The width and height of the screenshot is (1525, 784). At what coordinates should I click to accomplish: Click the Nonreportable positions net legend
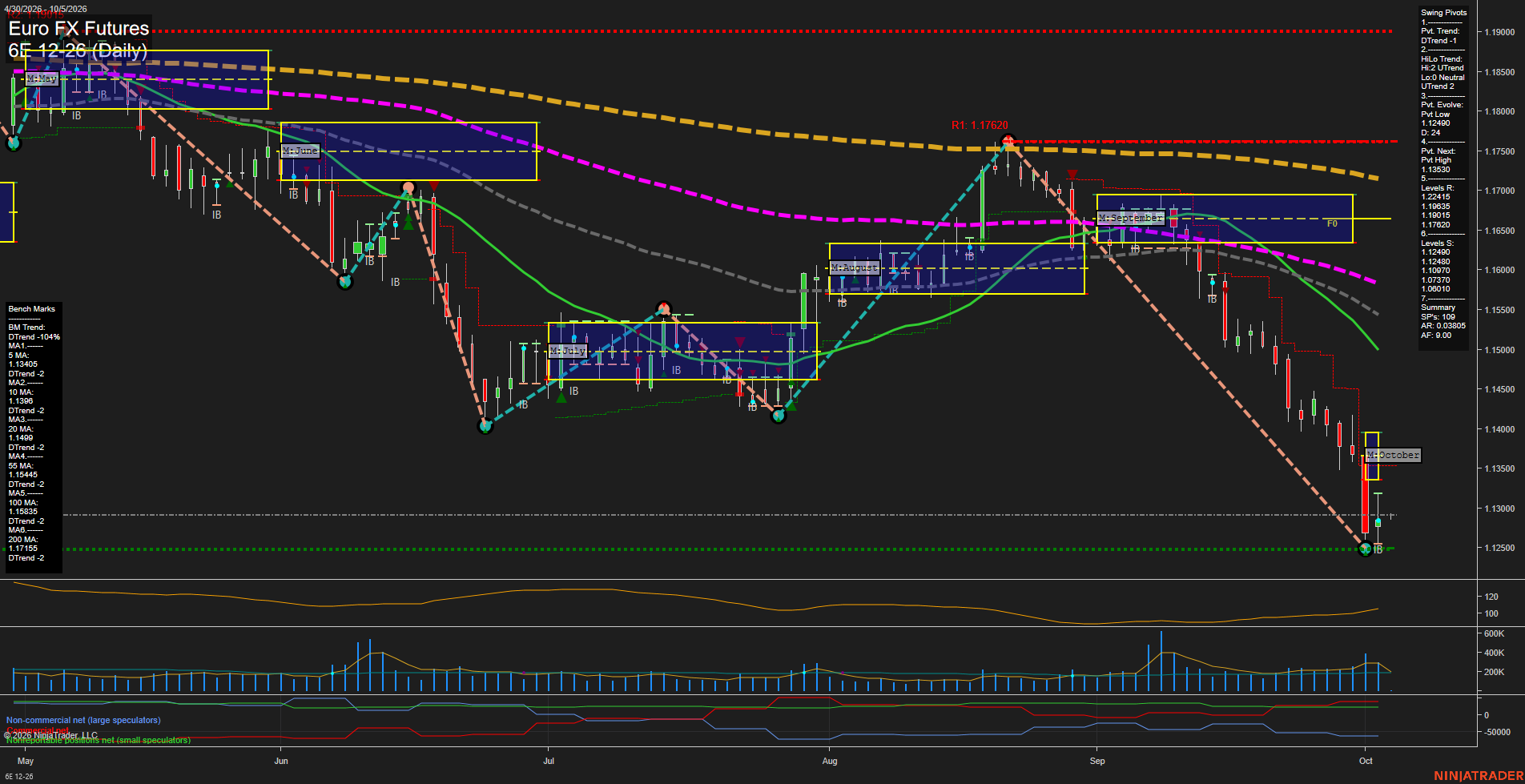pyautogui.click(x=99, y=741)
